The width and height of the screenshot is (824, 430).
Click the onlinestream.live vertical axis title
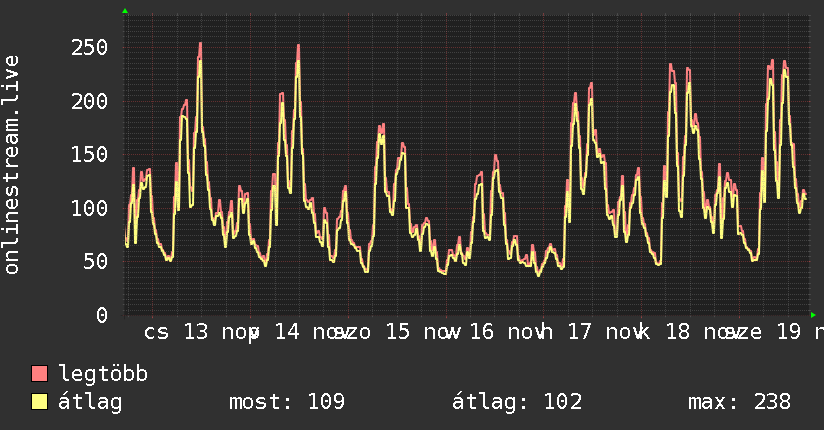click(x=11, y=165)
